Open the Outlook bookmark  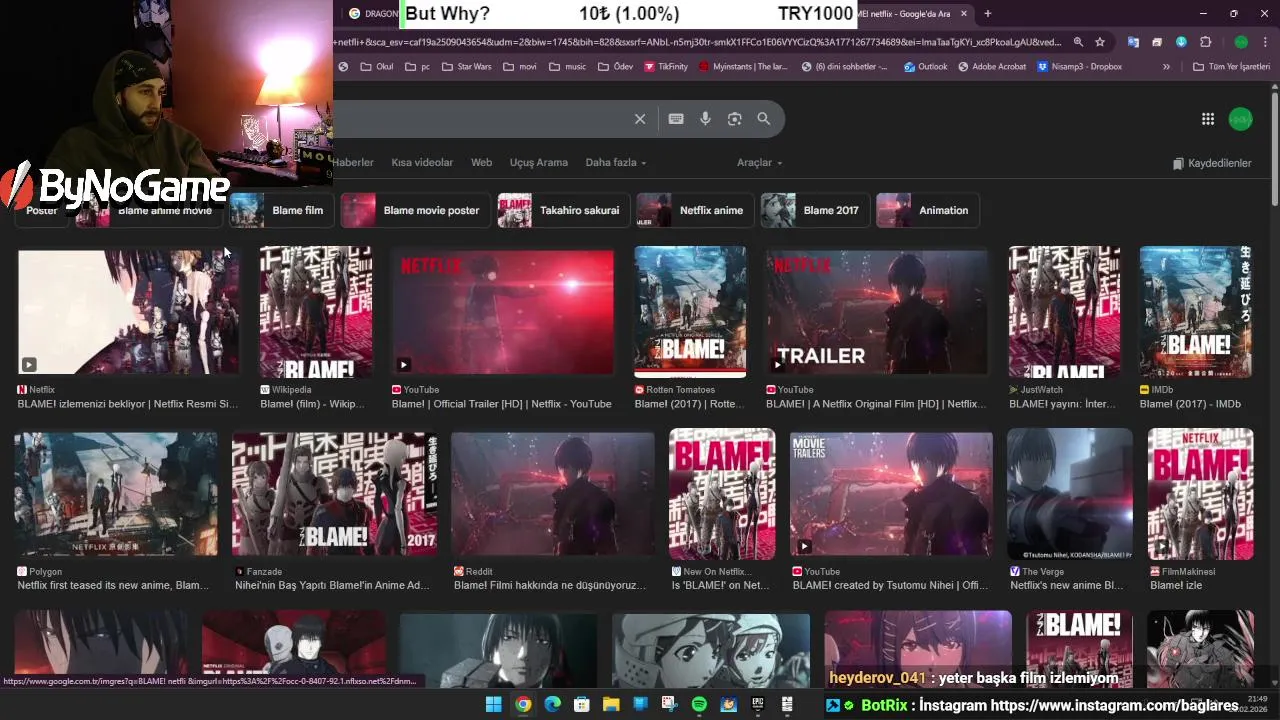pos(925,67)
